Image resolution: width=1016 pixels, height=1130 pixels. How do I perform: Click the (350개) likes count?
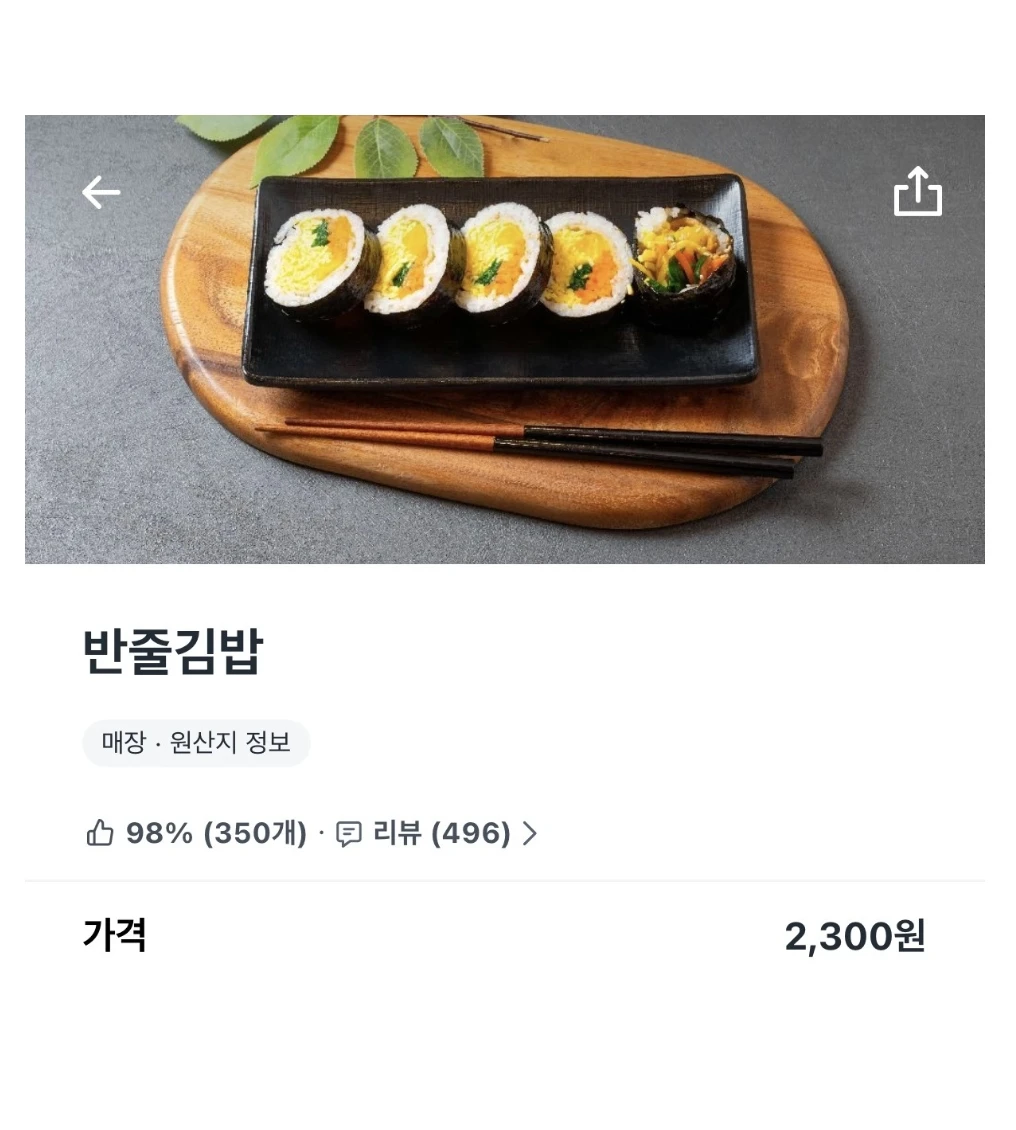point(255,833)
